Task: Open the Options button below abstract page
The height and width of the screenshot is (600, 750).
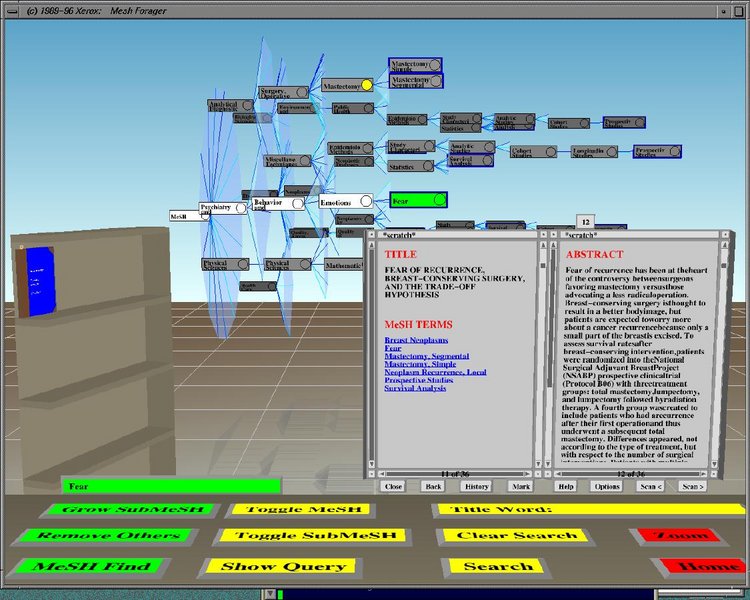Action: pos(607,486)
